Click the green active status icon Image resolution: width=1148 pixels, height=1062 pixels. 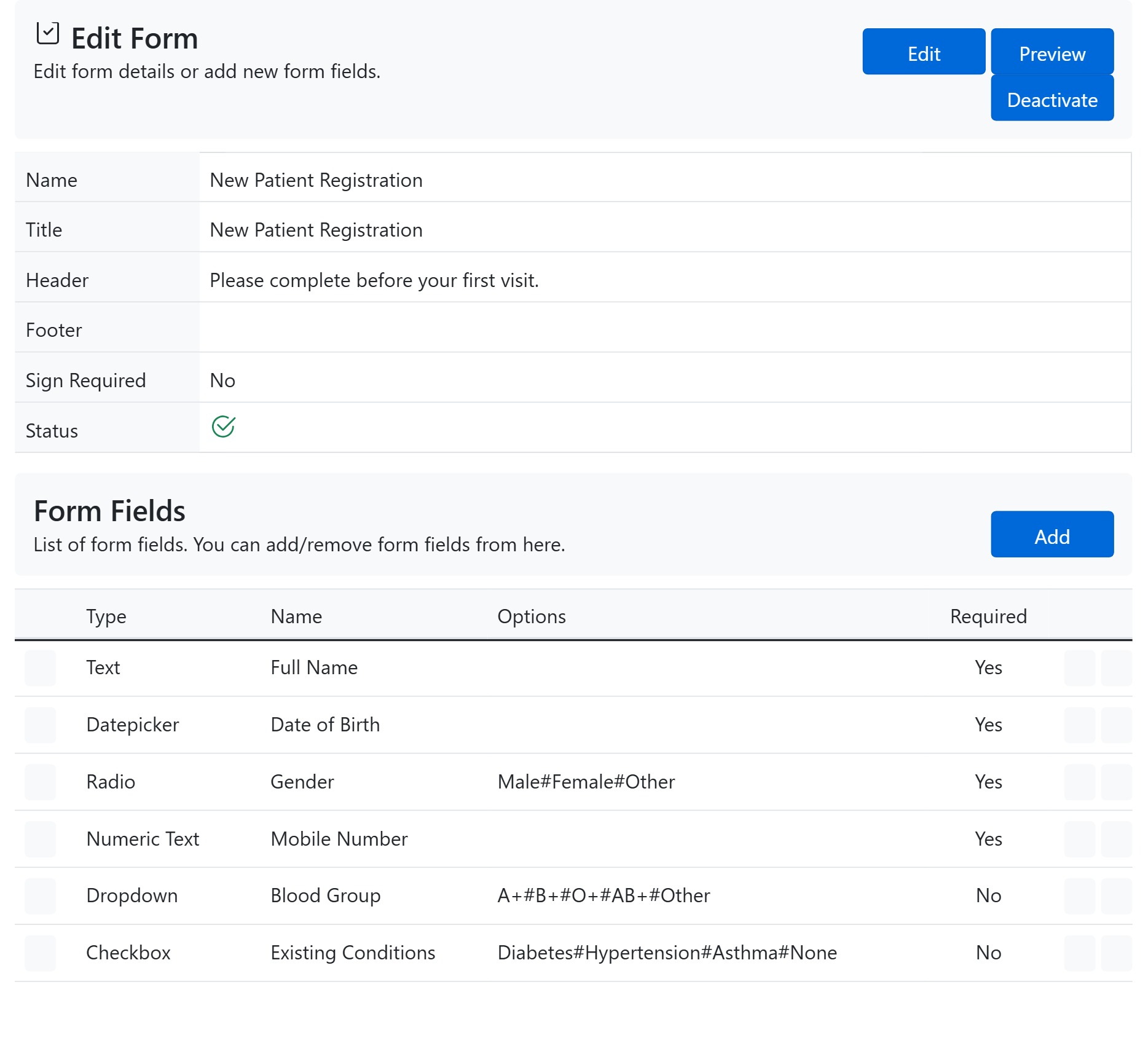pos(223,426)
